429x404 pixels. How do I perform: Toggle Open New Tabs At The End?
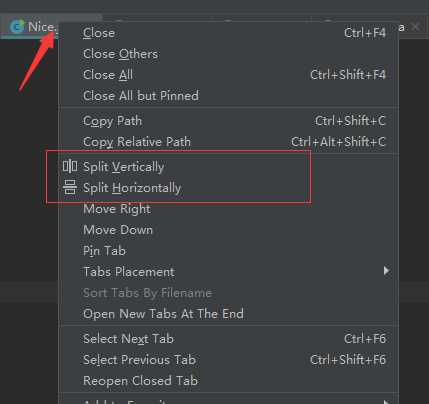(229, 314)
